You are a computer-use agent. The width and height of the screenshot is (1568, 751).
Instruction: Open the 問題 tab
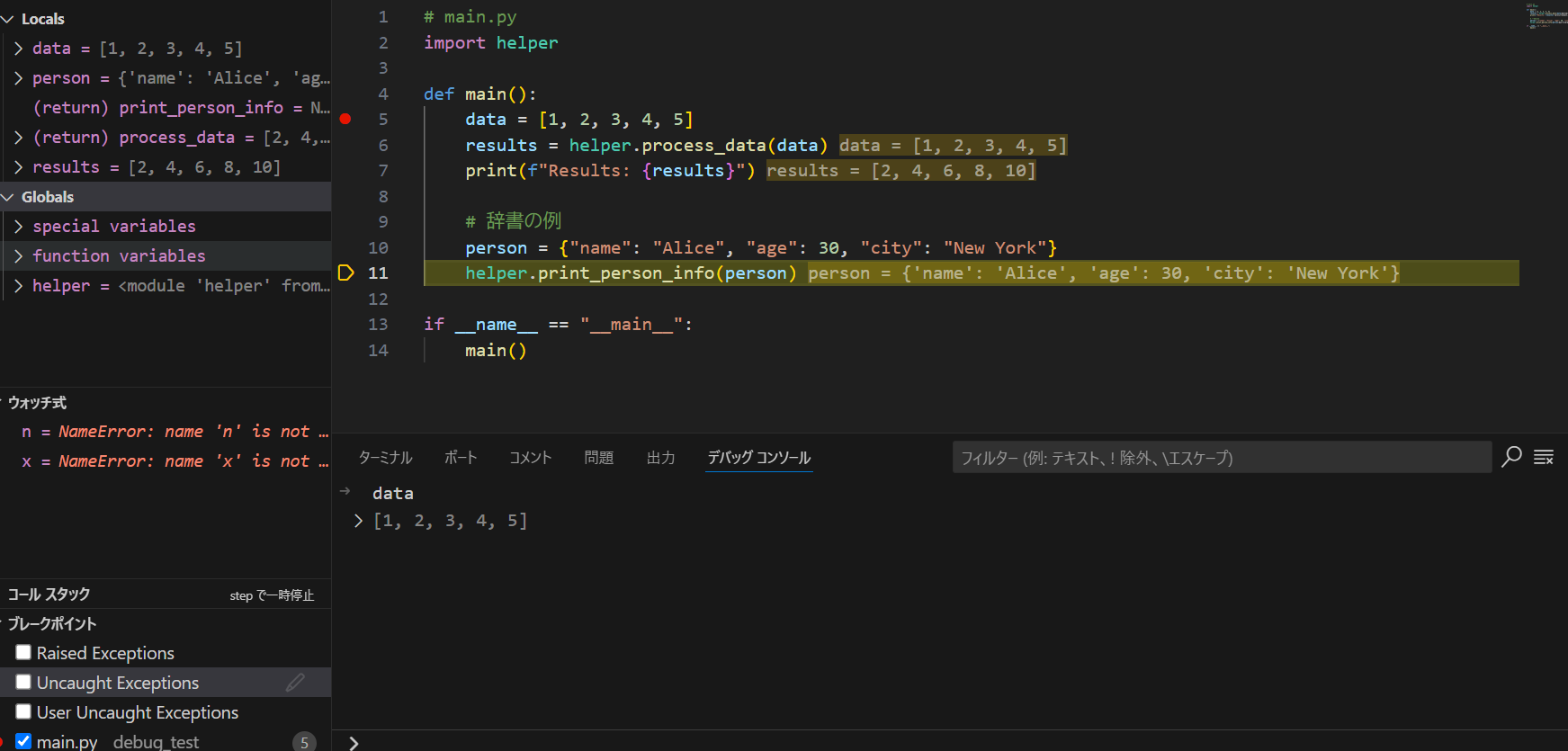click(x=598, y=457)
